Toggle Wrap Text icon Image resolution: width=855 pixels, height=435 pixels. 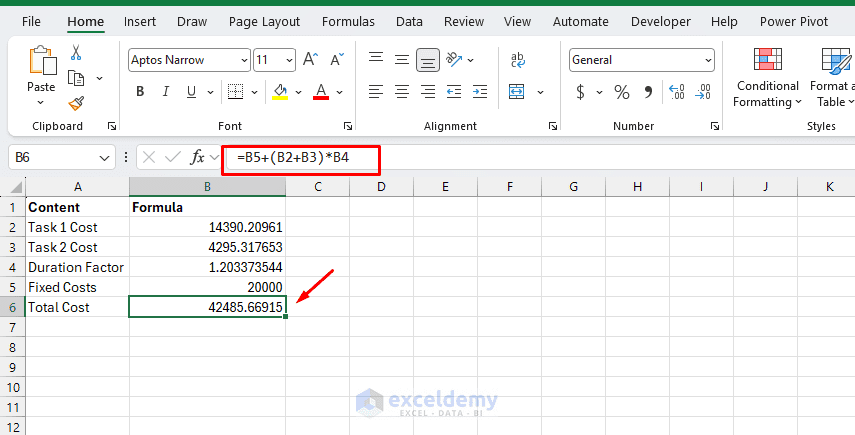tap(517, 59)
